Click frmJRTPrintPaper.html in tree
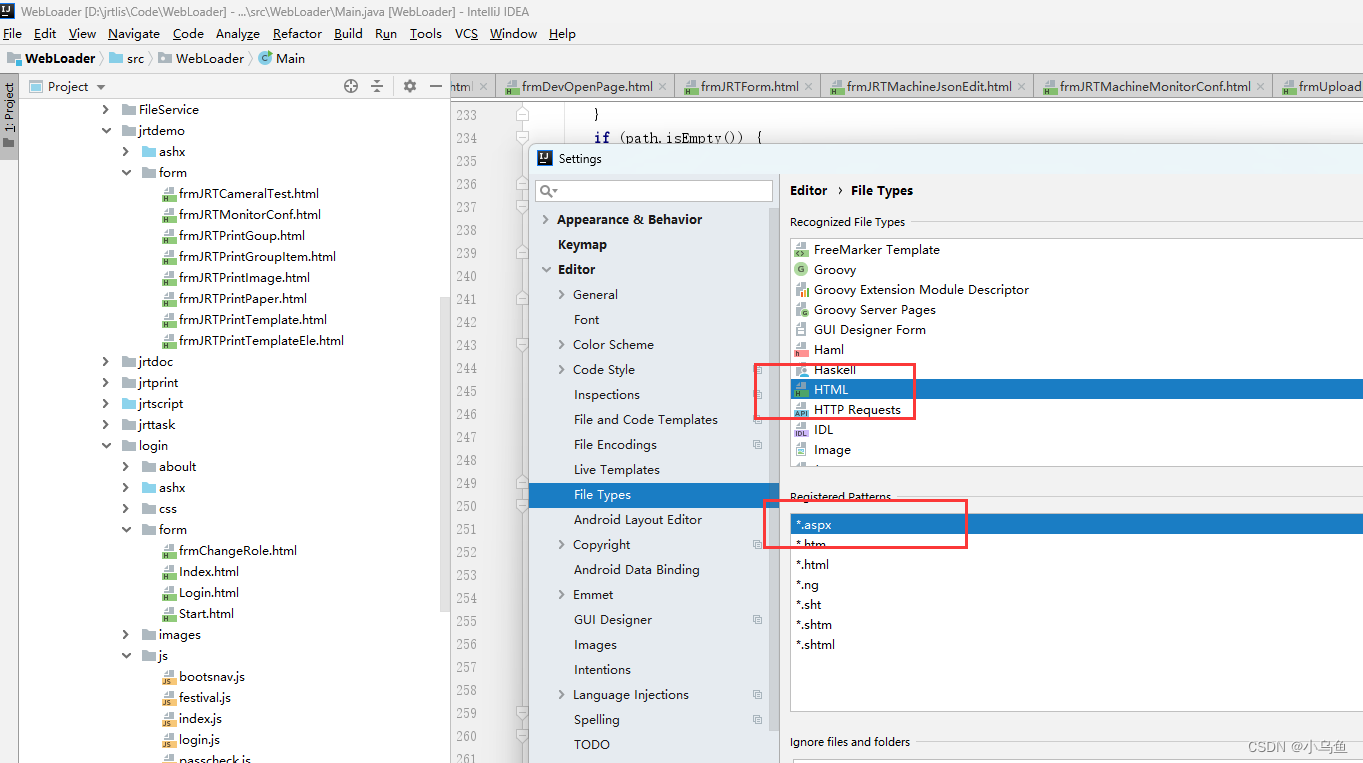1363x763 pixels. (x=243, y=299)
